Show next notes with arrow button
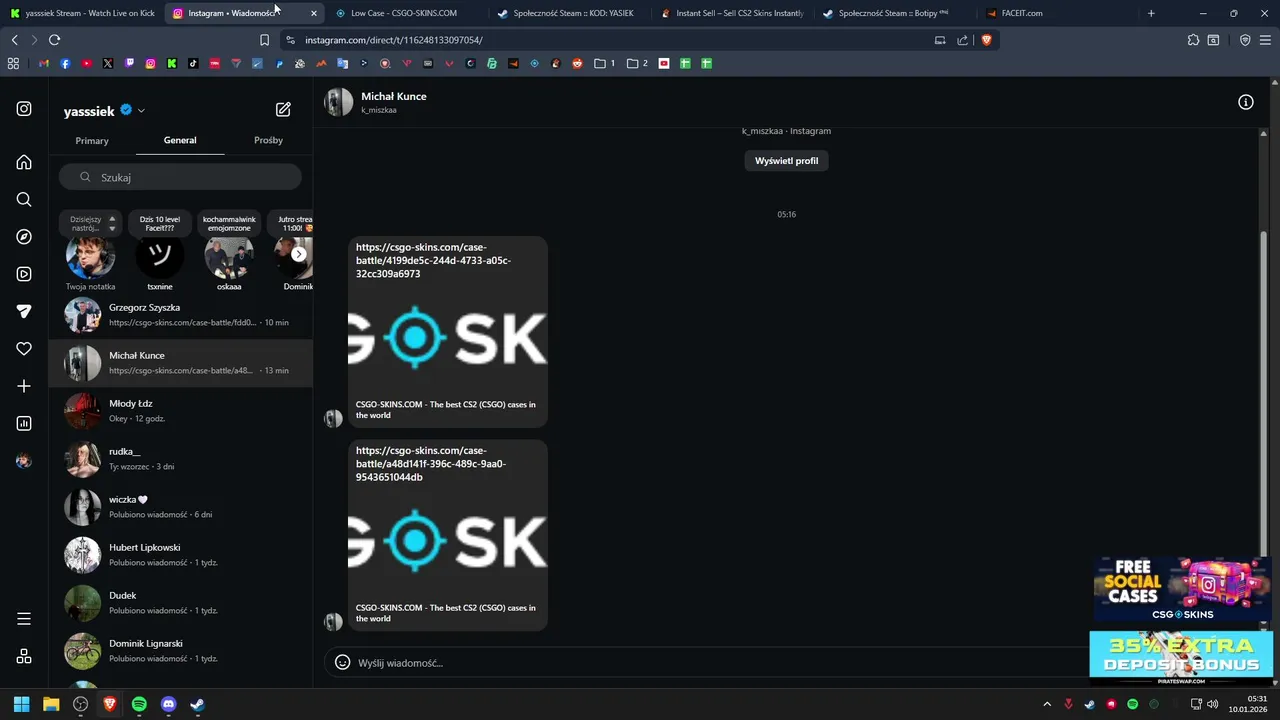This screenshot has width=1280, height=720. tap(298, 254)
